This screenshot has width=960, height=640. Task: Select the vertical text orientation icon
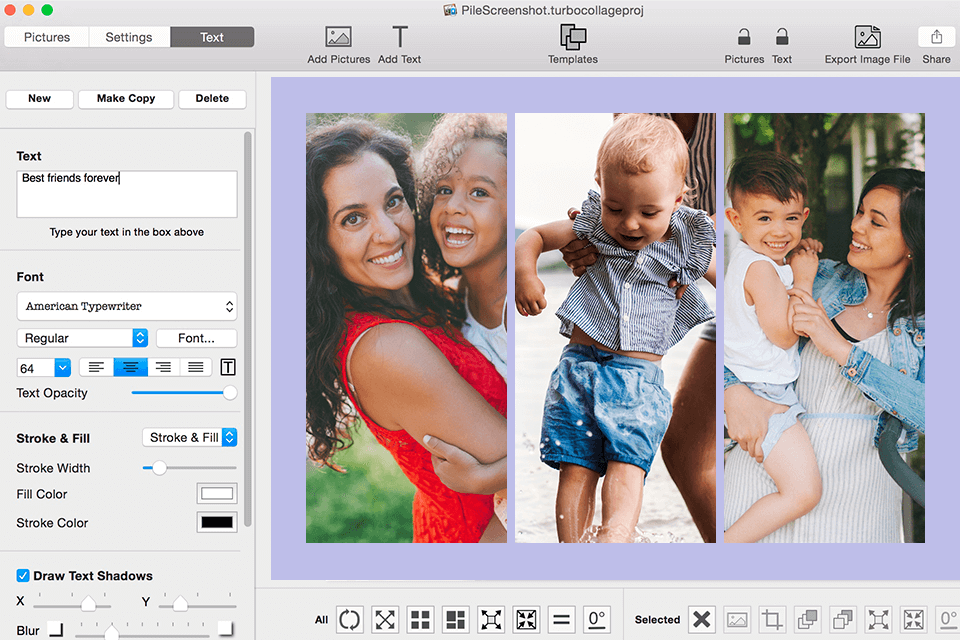tap(227, 367)
